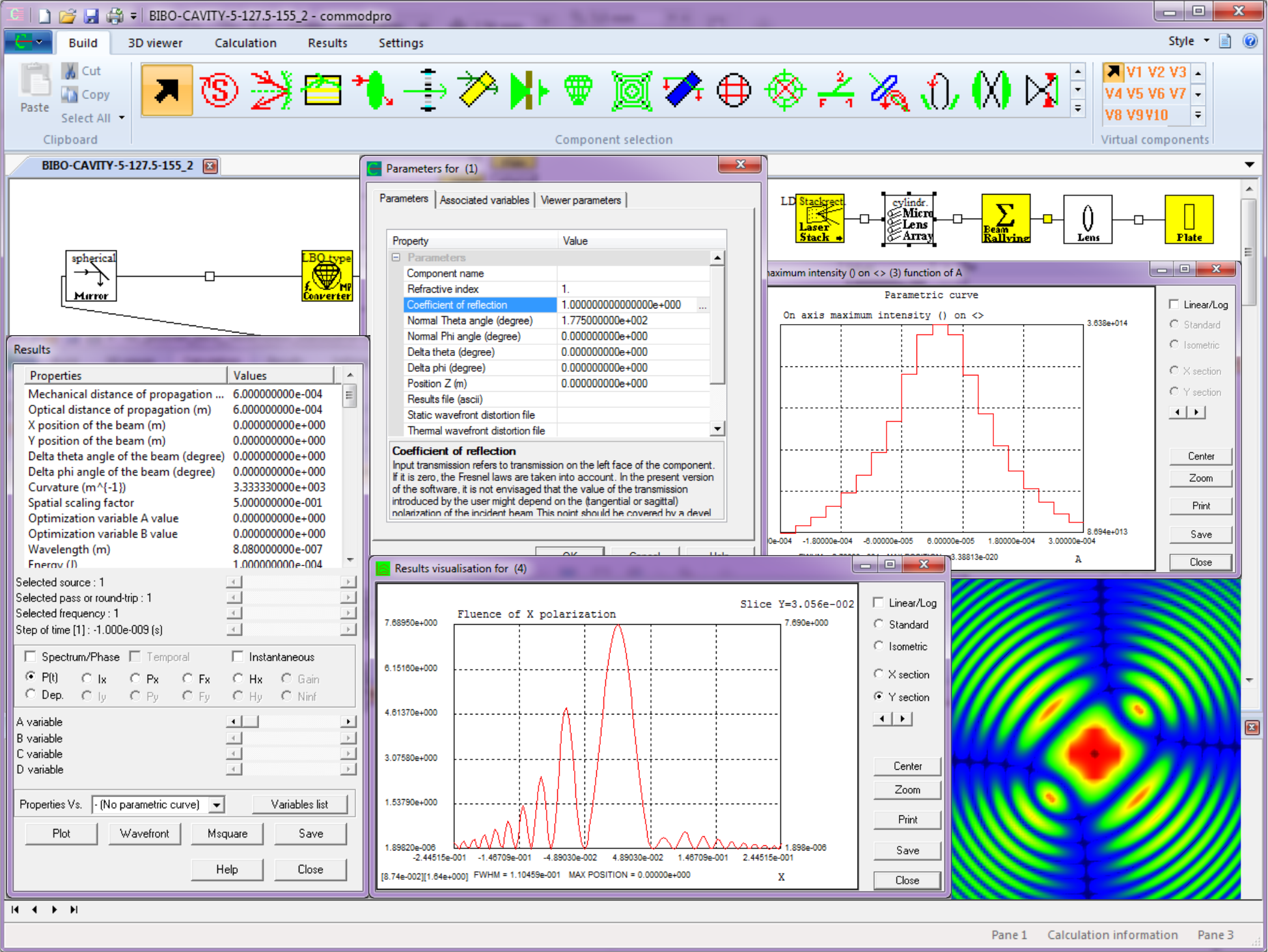
Task: Click the A variable slider thumb
Action: (251, 722)
